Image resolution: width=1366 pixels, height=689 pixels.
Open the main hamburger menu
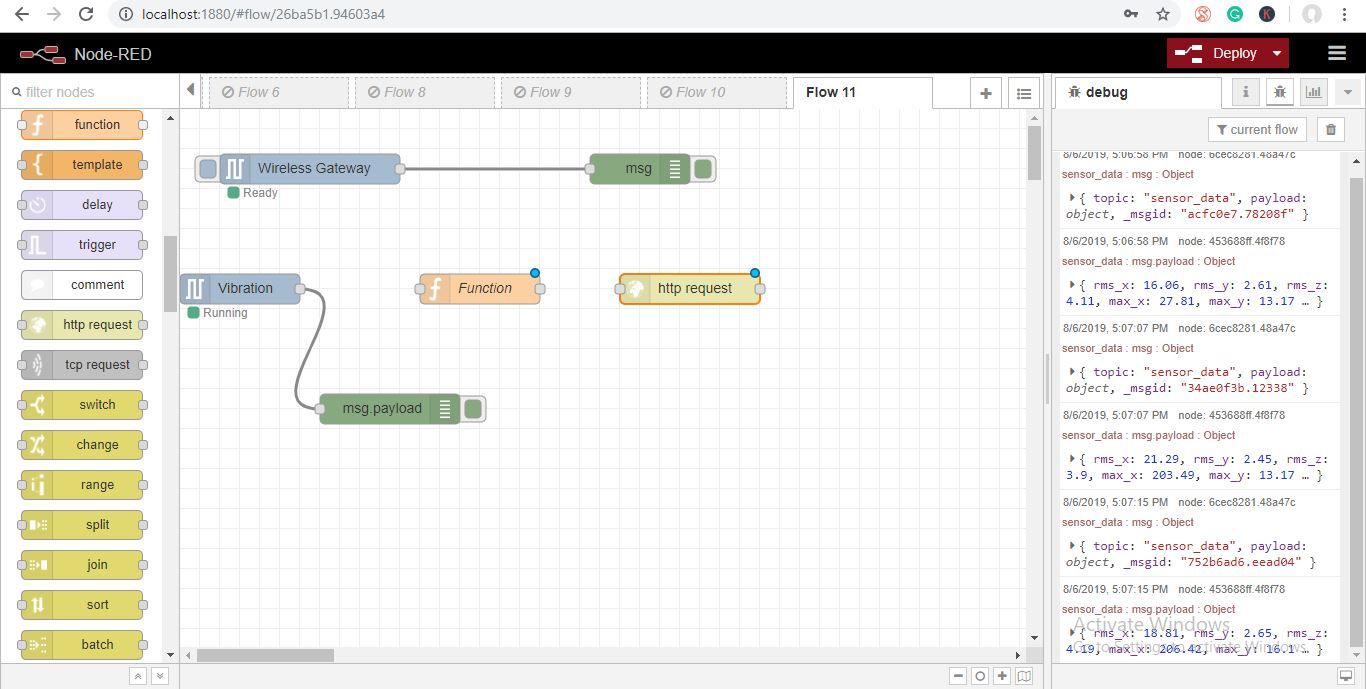[x=1337, y=53]
